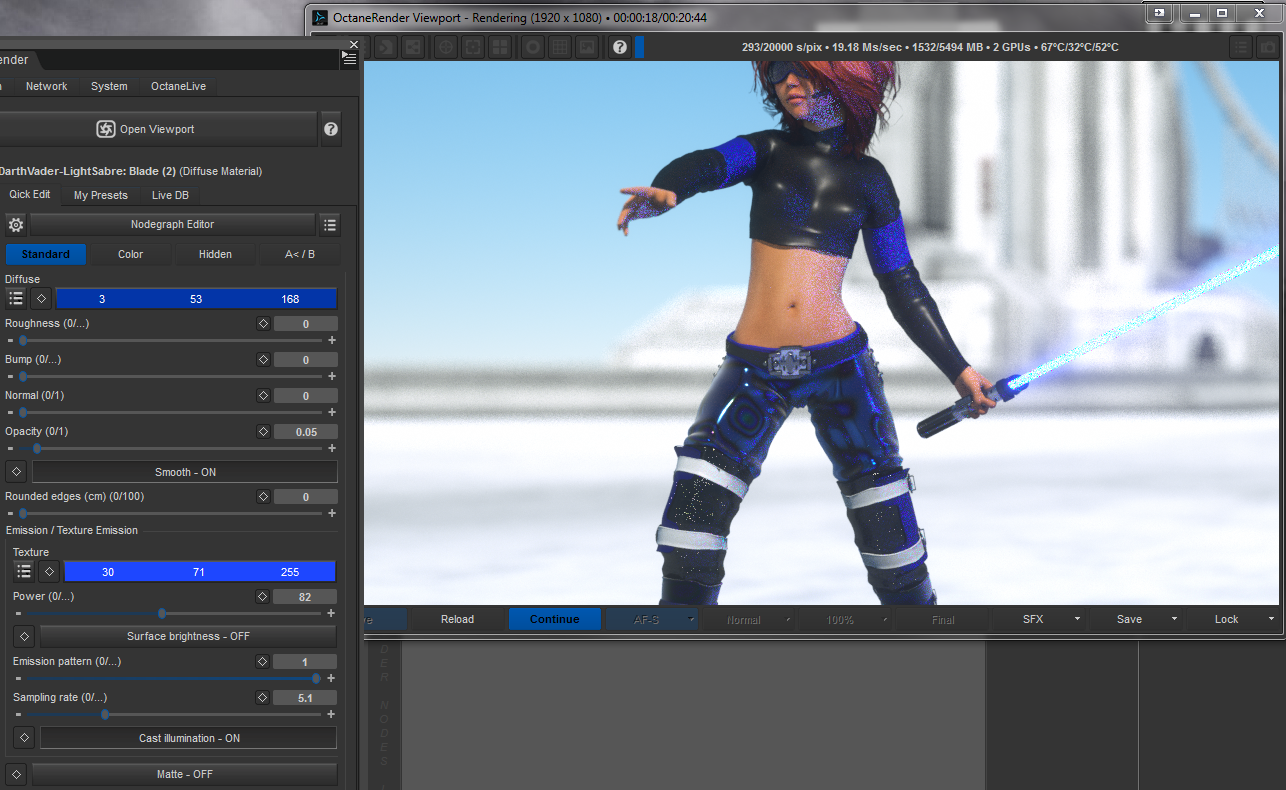Click the Diffuse blue color swatch
1286x790 pixels.
point(196,298)
